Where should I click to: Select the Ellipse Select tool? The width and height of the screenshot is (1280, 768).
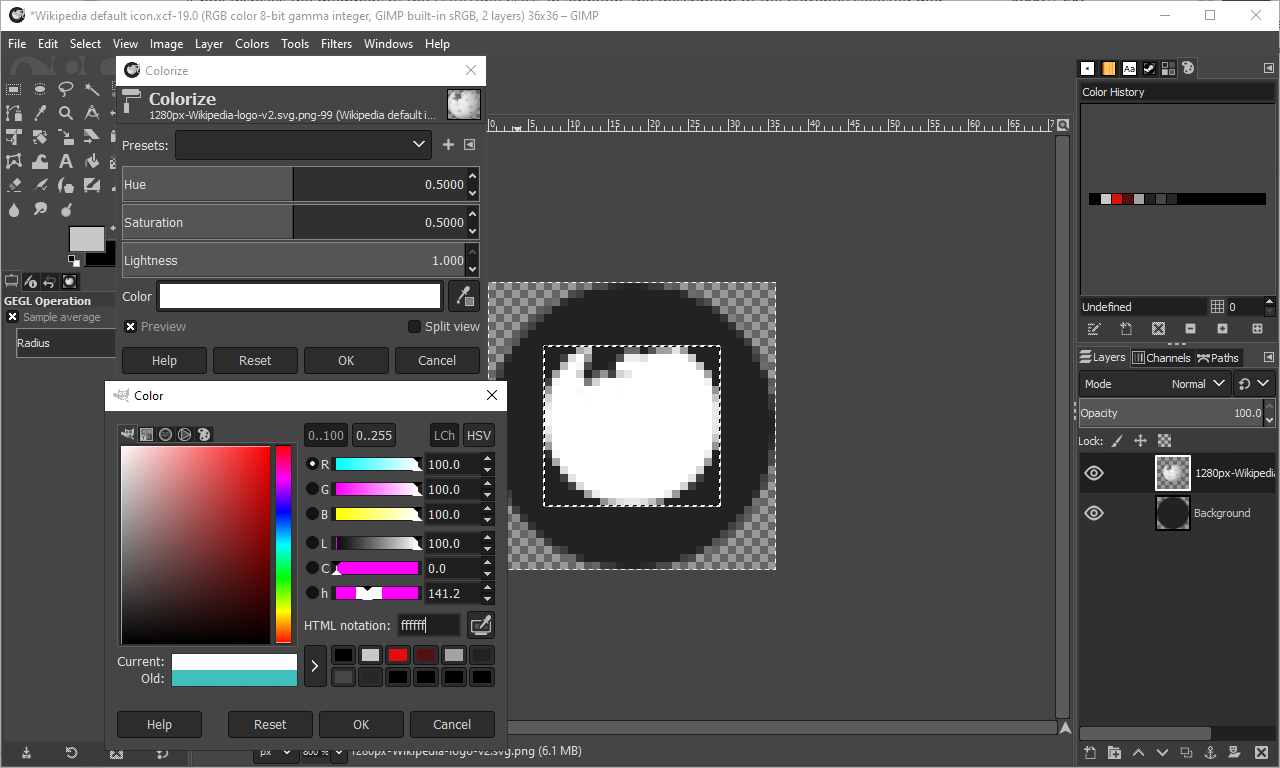[40, 90]
